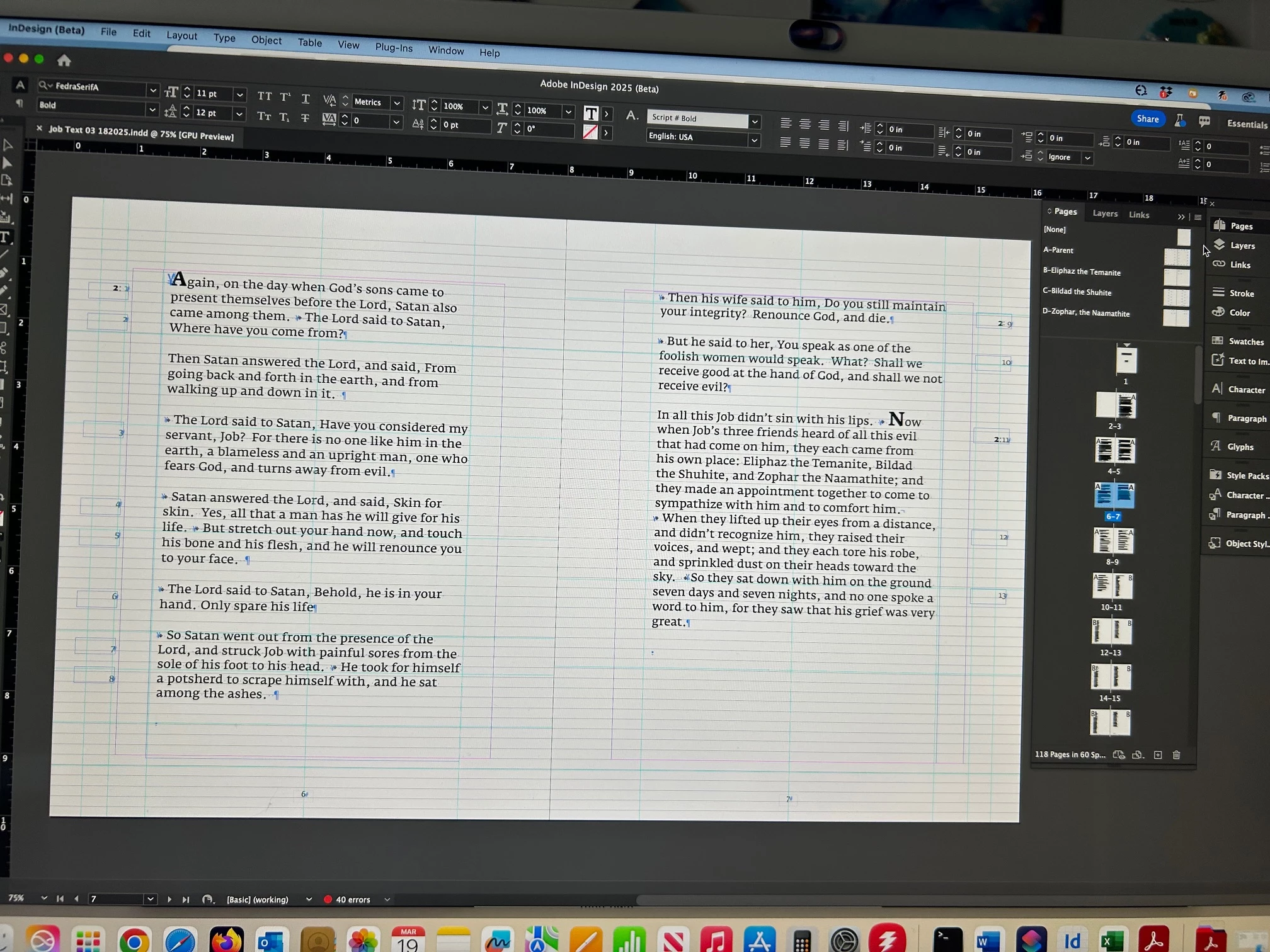Toggle Strikethrough text formatting
The width and height of the screenshot is (1270, 952).
tap(305, 118)
